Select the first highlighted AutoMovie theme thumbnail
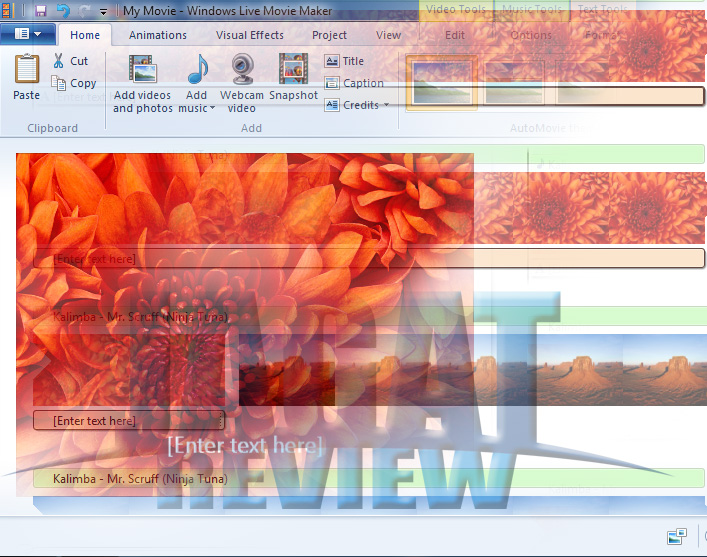Image resolution: width=707 pixels, height=557 pixels. (x=442, y=82)
